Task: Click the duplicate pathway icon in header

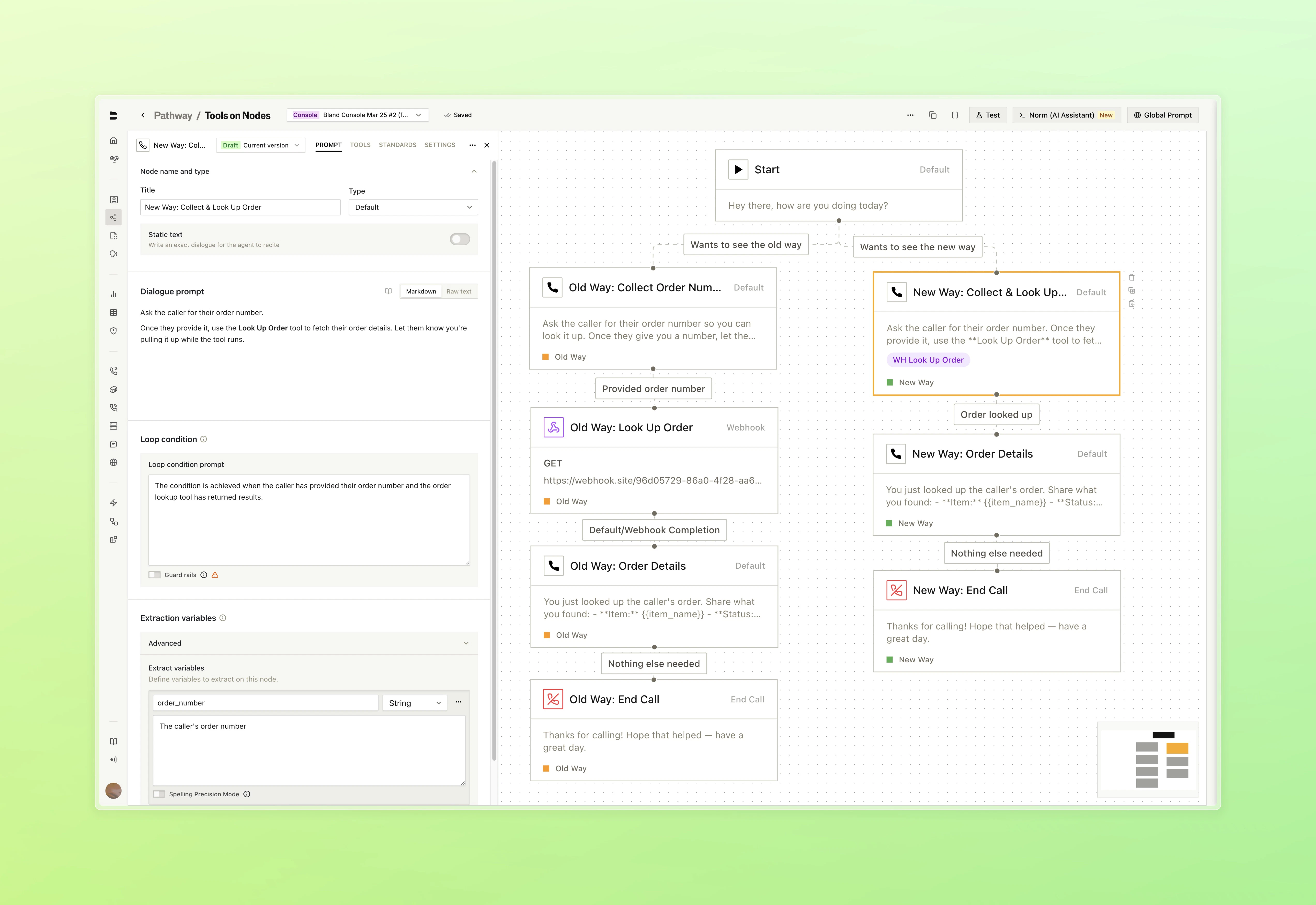Action: pos(932,115)
